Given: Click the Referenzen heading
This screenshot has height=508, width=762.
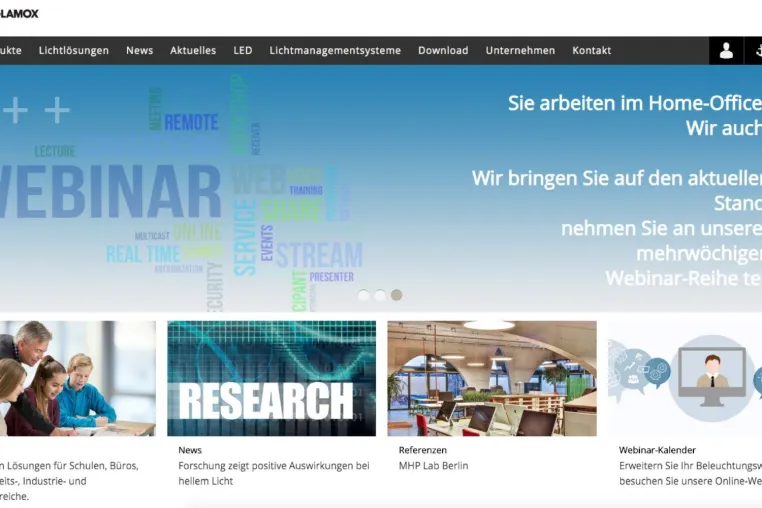Looking at the screenshot, I should [423, 450].
